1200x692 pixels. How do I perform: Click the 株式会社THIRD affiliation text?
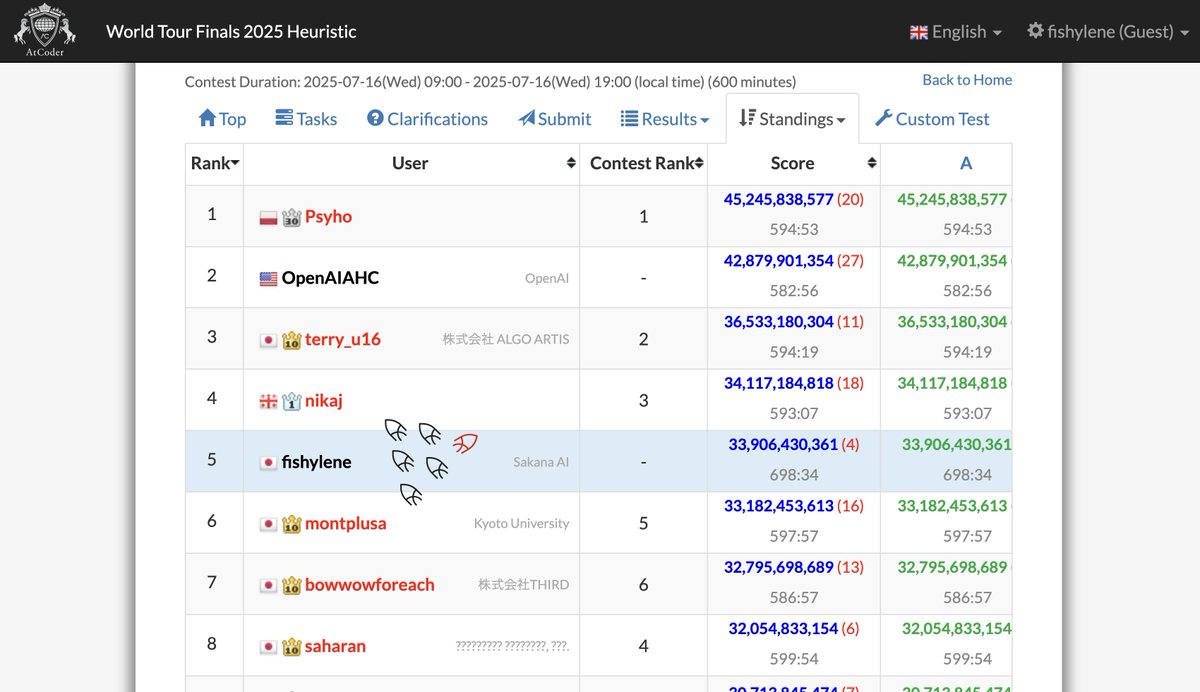(x=523, y=585)
